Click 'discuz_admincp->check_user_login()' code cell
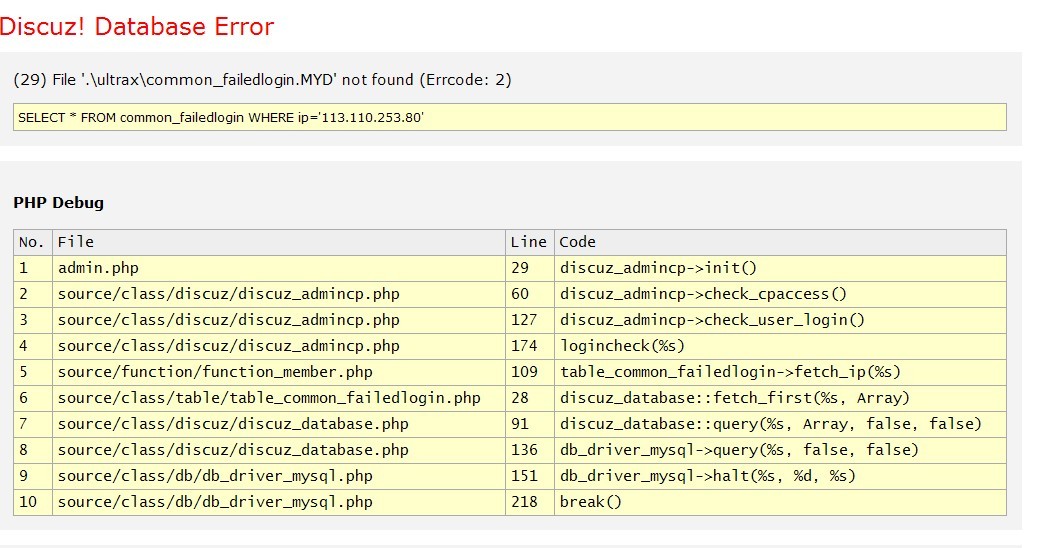The width and height of the screenshot is (1053, 548). pos(780,320)
